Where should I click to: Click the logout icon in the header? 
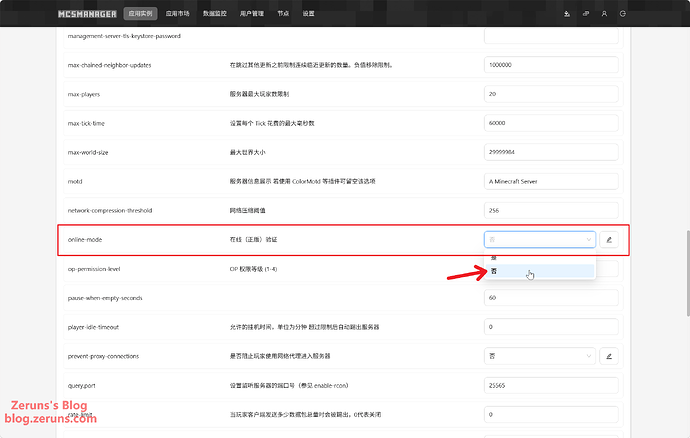(x=623, y=14)
